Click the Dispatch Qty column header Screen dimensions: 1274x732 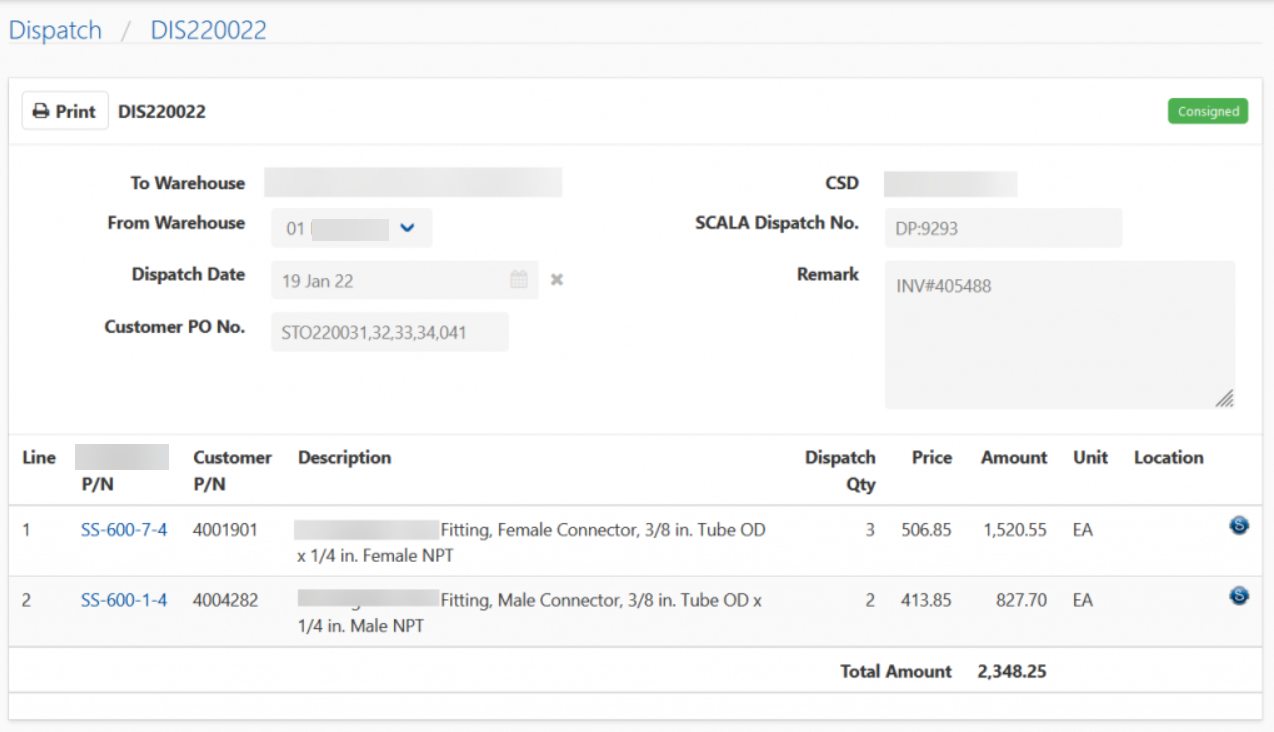[x=840, y=470]
